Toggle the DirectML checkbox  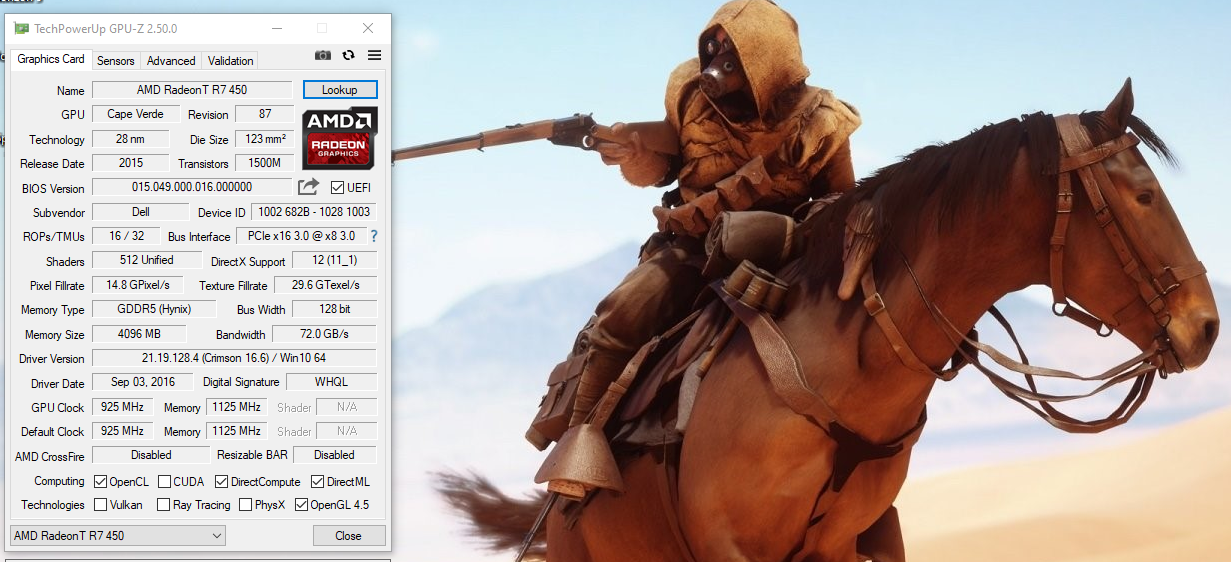[317, 482]
